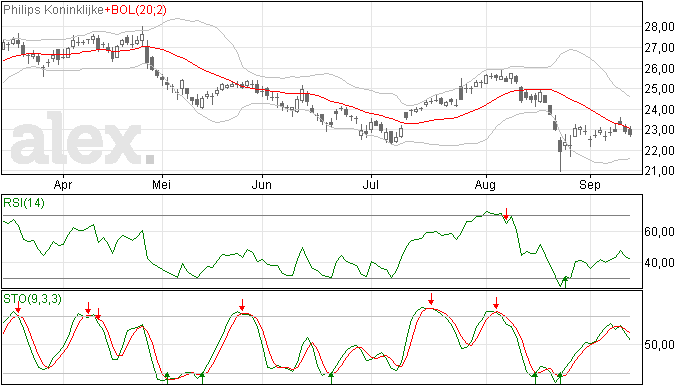
Task: Click the 25,00 price axis label
Action: (659, 89)
